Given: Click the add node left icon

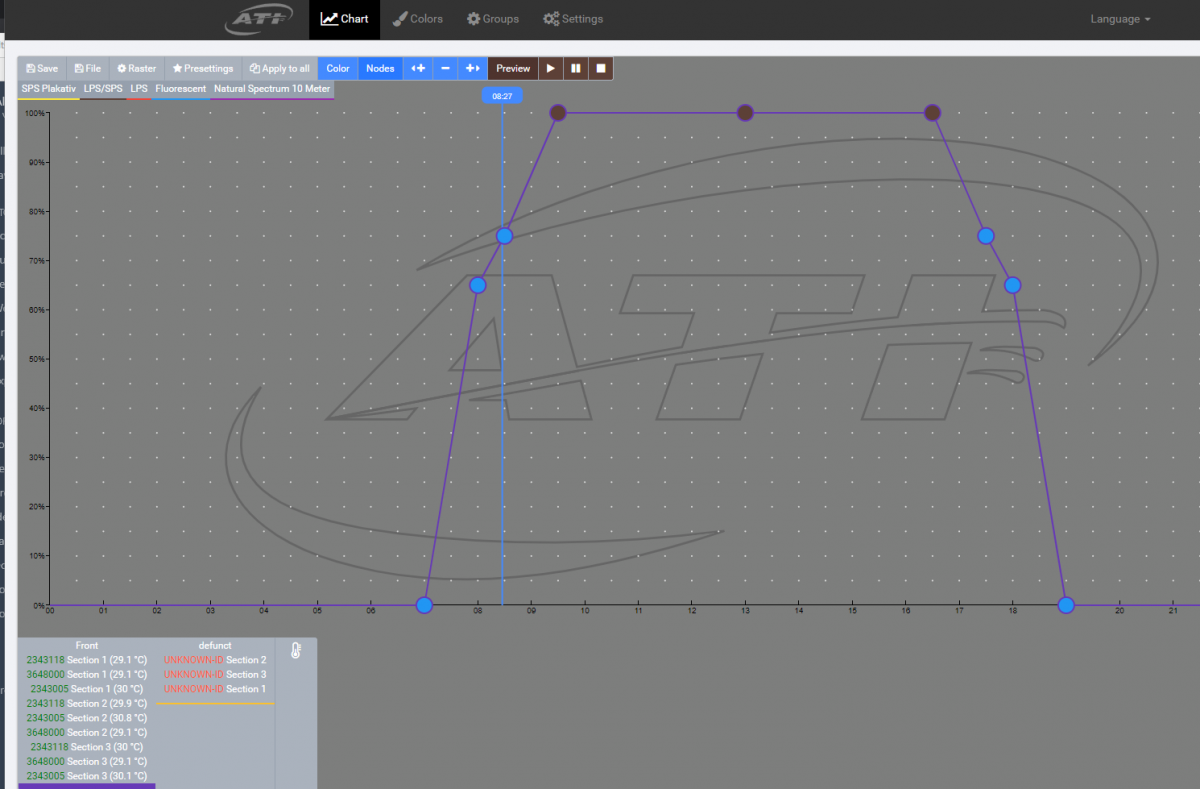Looking at the screenshot, I should pyautogui.click(x=418, y=68).
